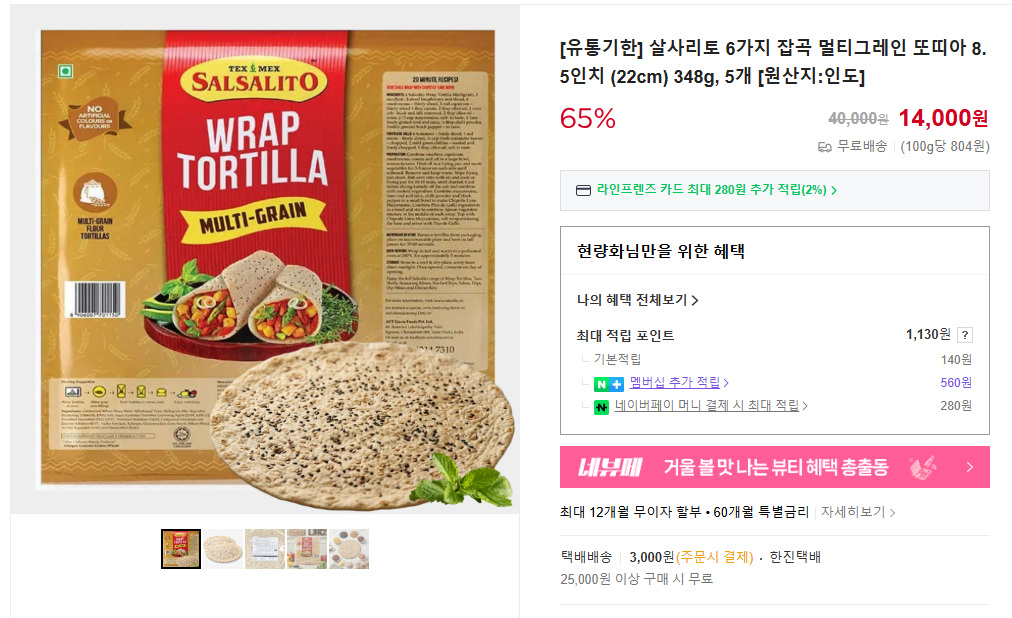The image size is (1012, 618).
Task: Click the main Salsalito tortilla product image
Action: (x=265, y=259)
